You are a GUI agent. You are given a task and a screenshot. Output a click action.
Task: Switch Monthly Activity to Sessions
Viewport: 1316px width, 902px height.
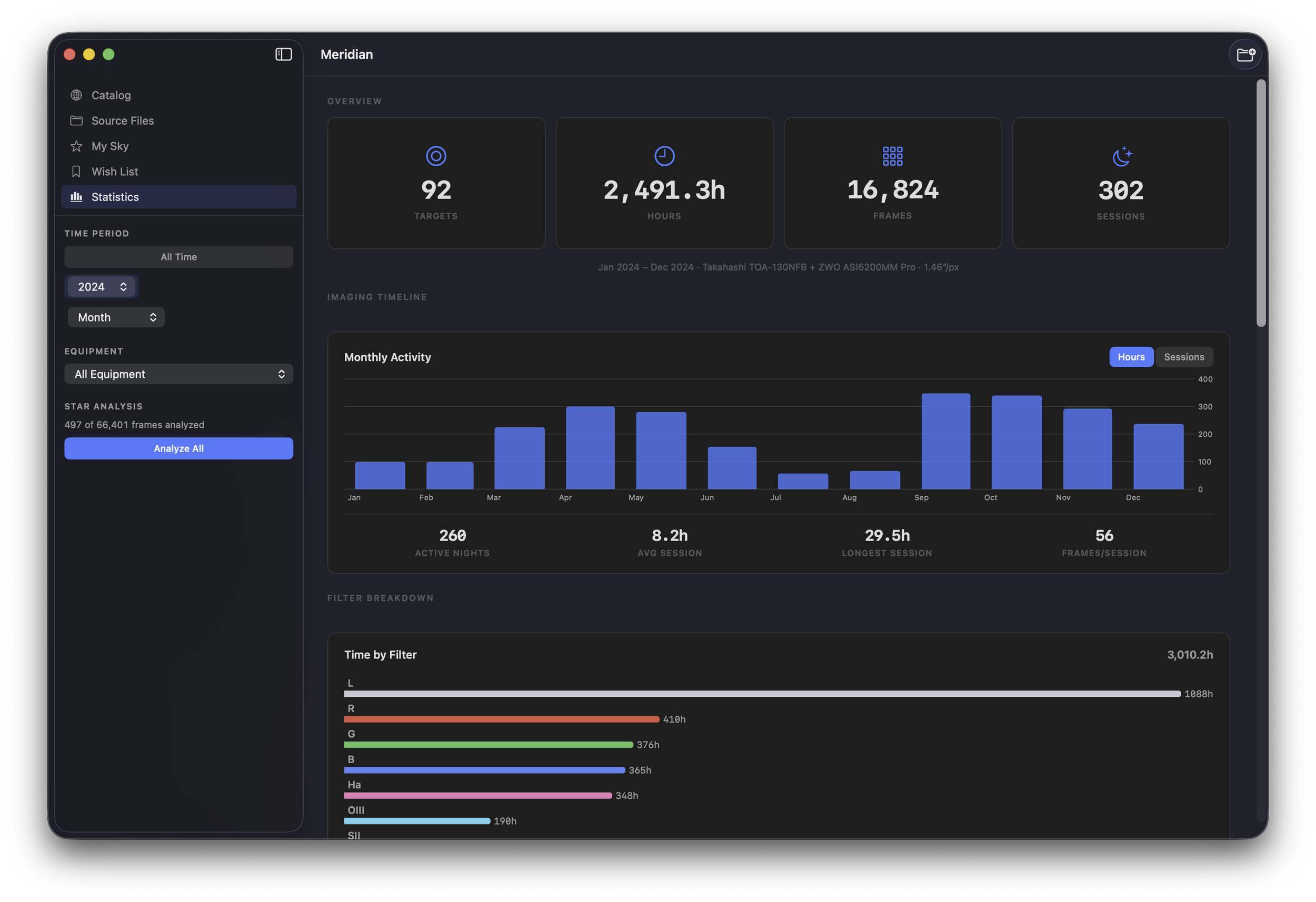[x=1184, y=357]
